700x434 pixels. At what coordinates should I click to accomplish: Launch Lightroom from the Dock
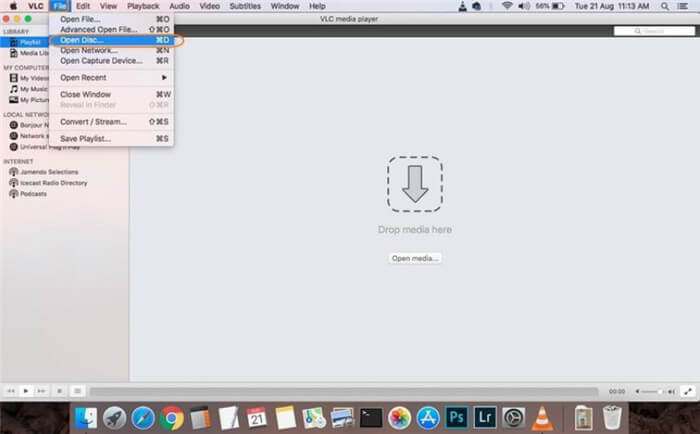pos(485,417)
